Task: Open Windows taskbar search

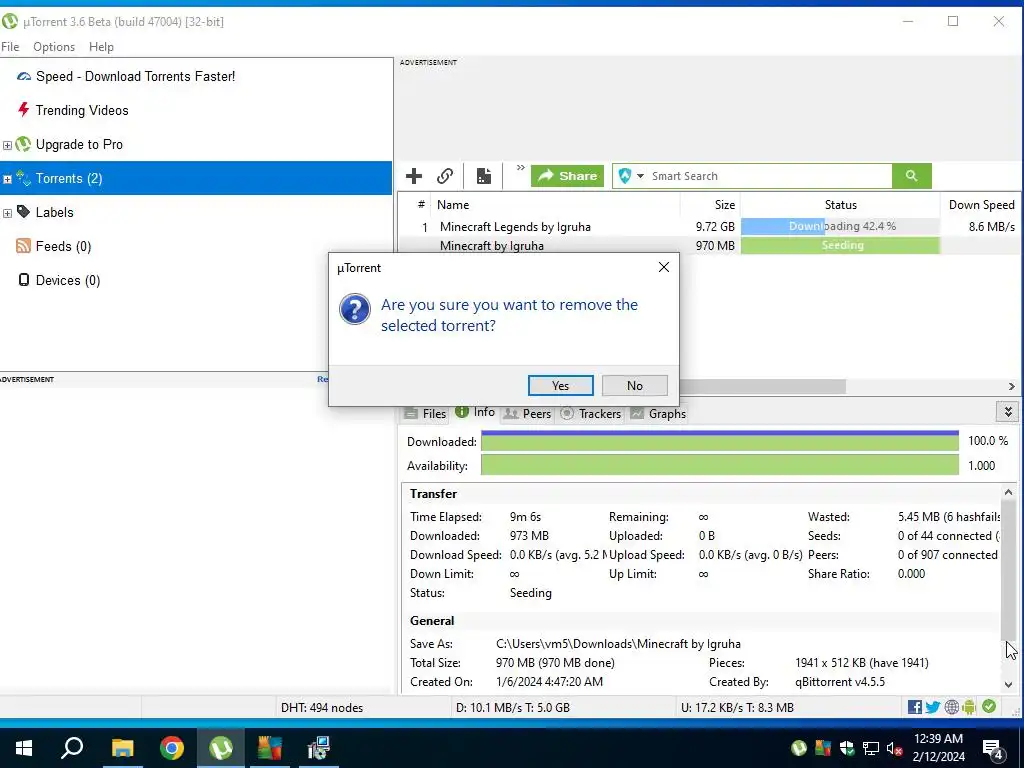Action: 72,748
